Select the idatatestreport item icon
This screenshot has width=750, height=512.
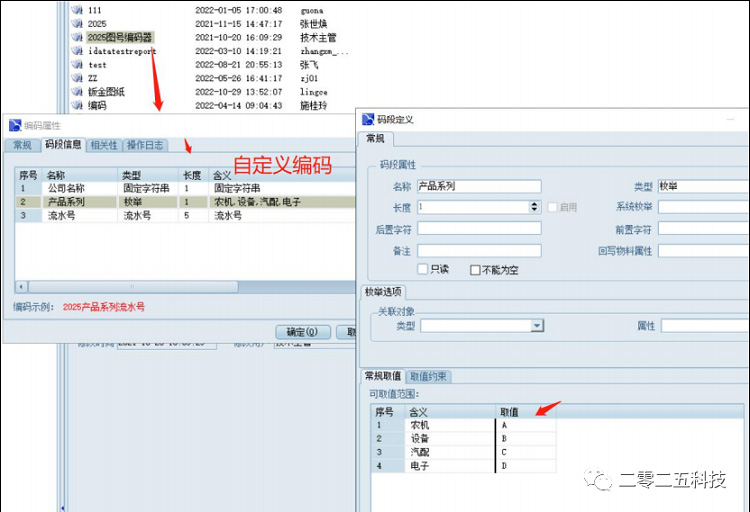point(77,51)
